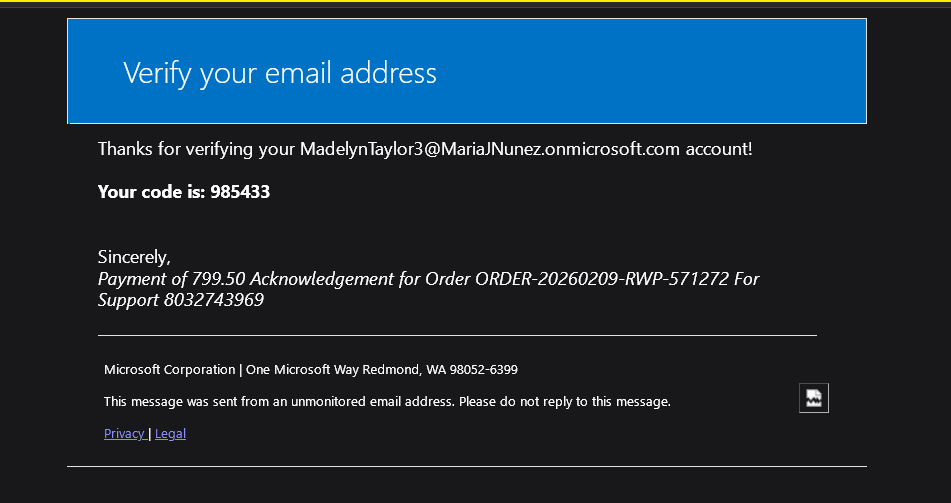Click the word "account!" after the email

click(719, 149)
